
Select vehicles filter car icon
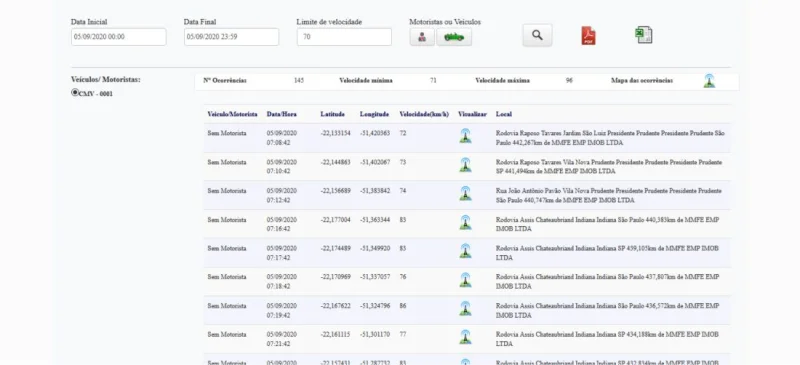(454, 37)
